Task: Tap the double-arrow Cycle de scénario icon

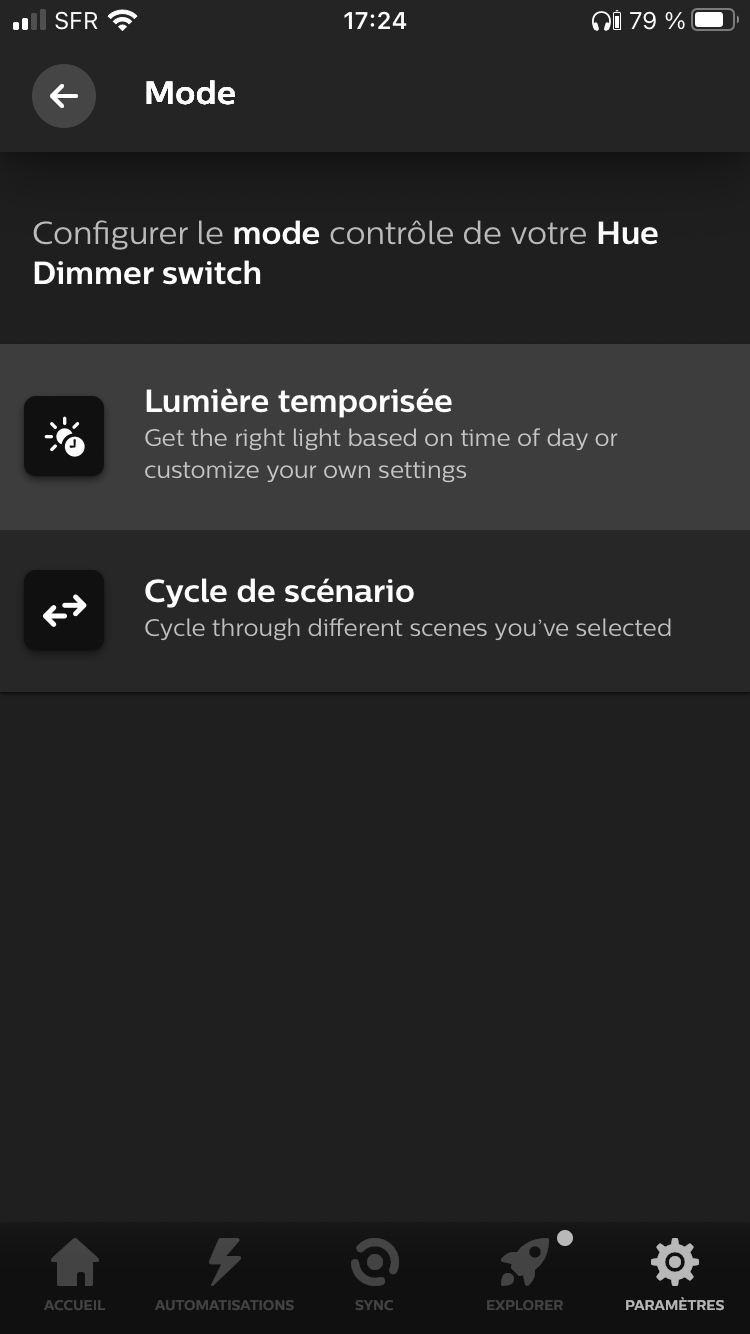Action: click(x=64, y=610)
